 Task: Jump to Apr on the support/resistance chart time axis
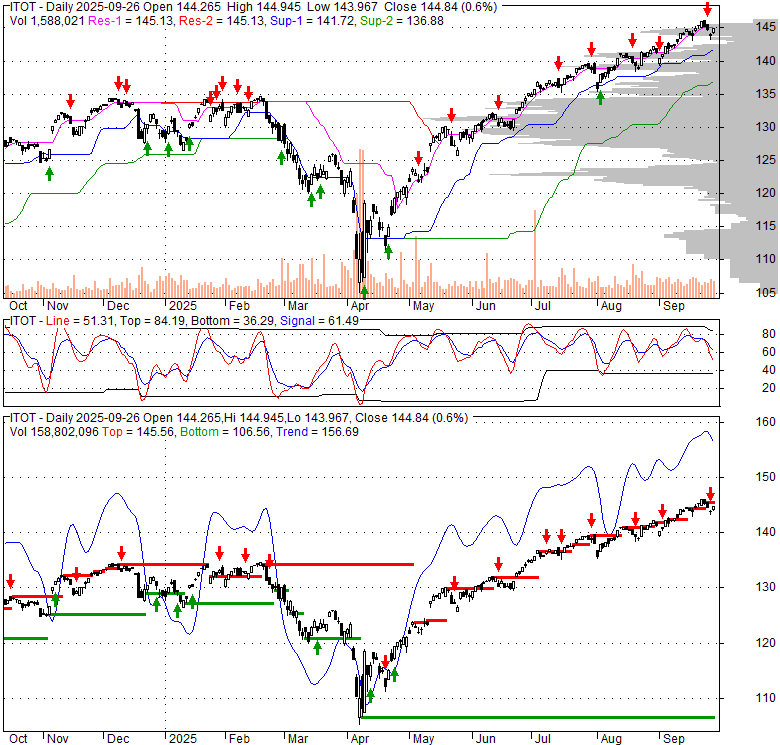click(359, 305)
